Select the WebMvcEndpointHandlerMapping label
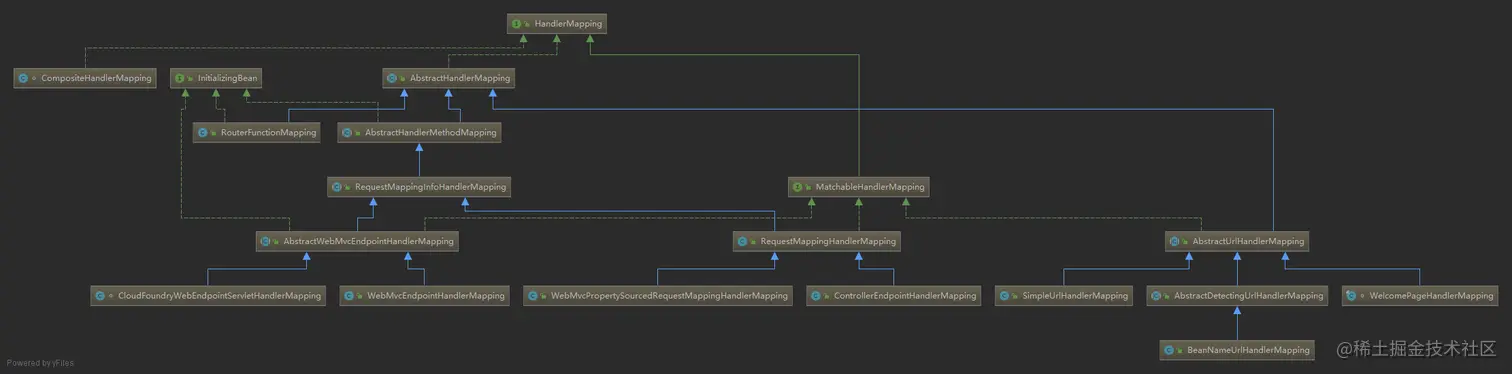Image resolution: width=1512 pixels, height=374 pixels. [x=436, y=296]
